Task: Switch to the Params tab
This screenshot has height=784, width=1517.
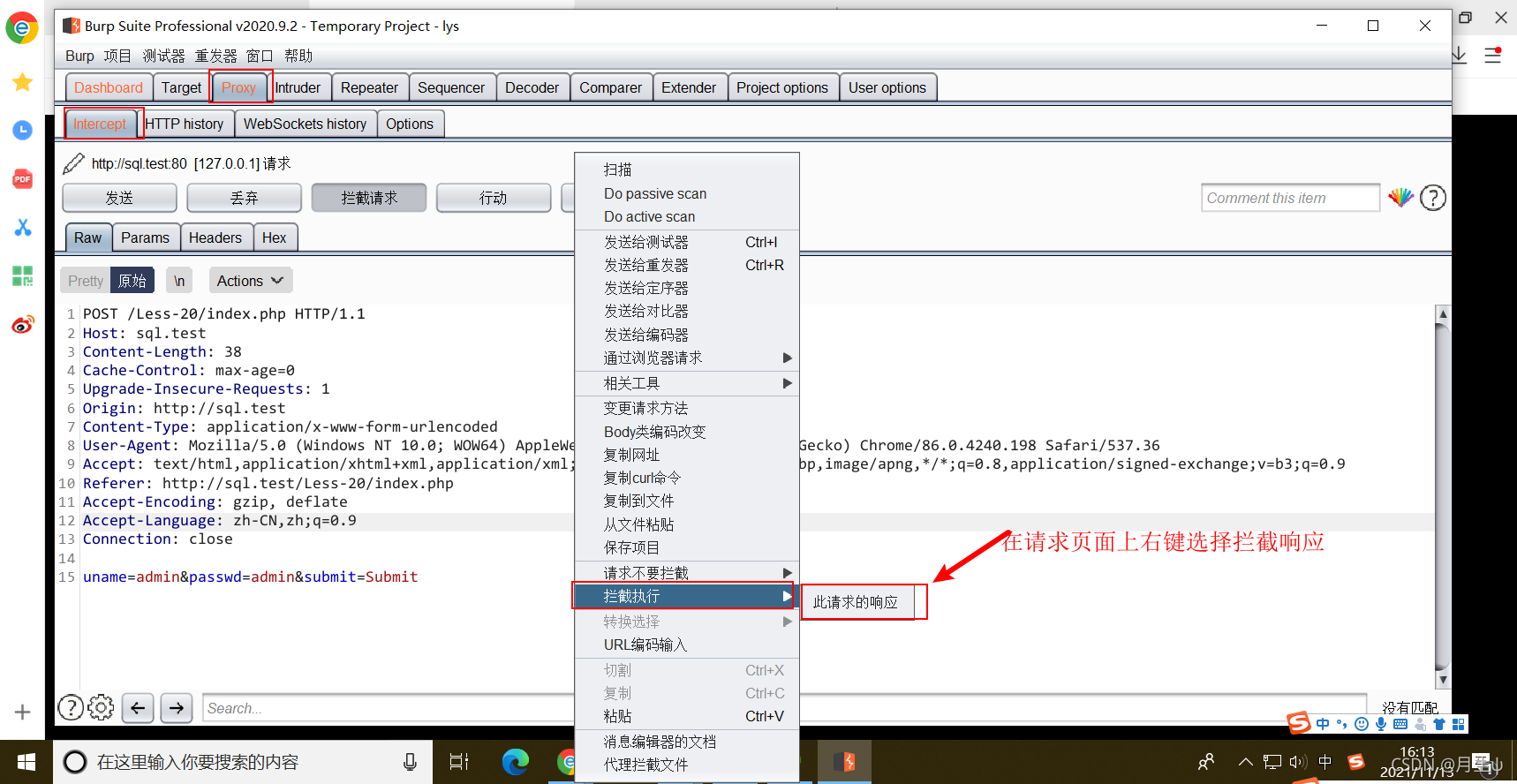Action: click(145, 237)
